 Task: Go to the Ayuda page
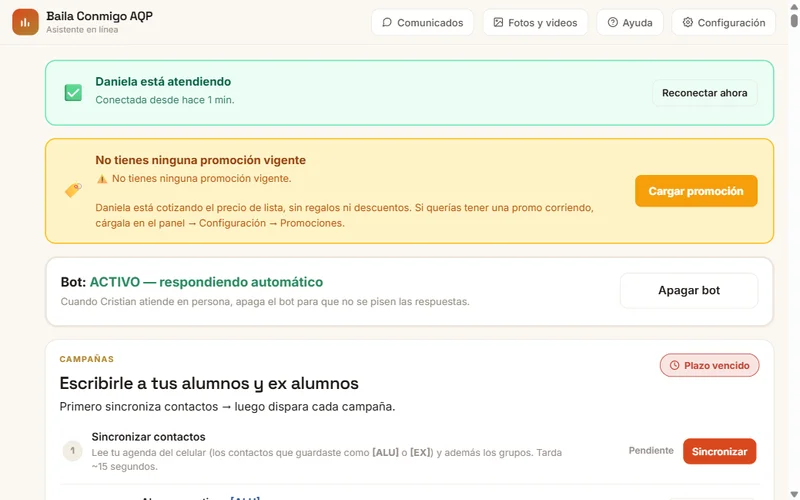pyautogui.click(x=630, y=22)
